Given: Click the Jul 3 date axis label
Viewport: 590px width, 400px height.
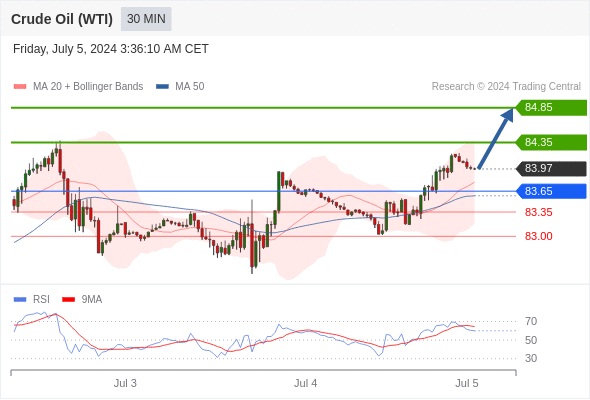Looking at the screenshot, I should 125,383.
